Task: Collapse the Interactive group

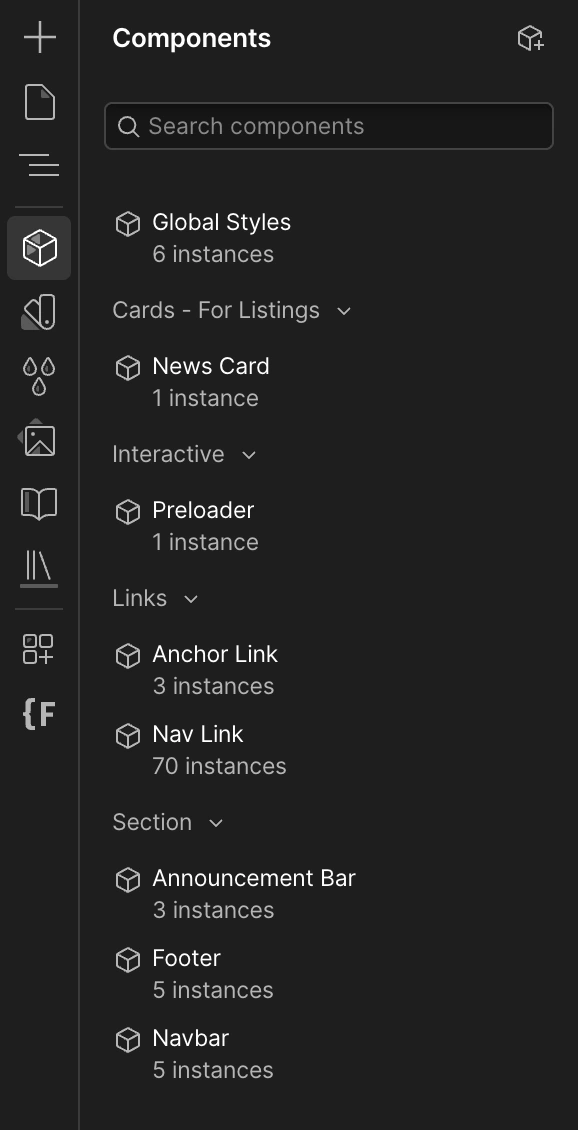Action: 249,455
